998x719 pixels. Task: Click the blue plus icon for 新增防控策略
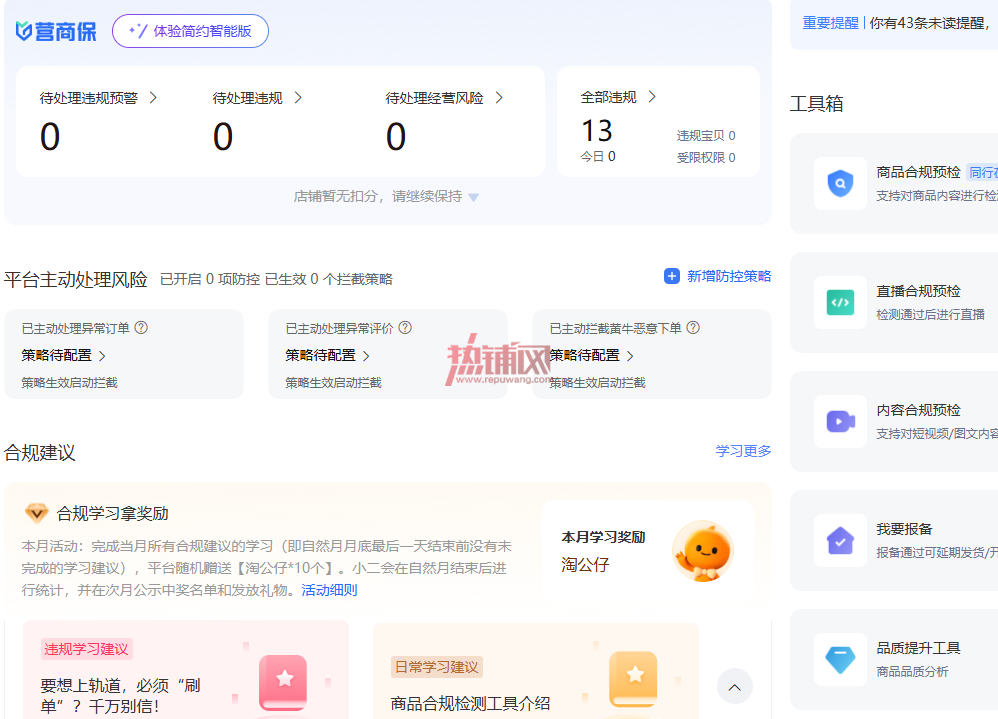point(671,276)
